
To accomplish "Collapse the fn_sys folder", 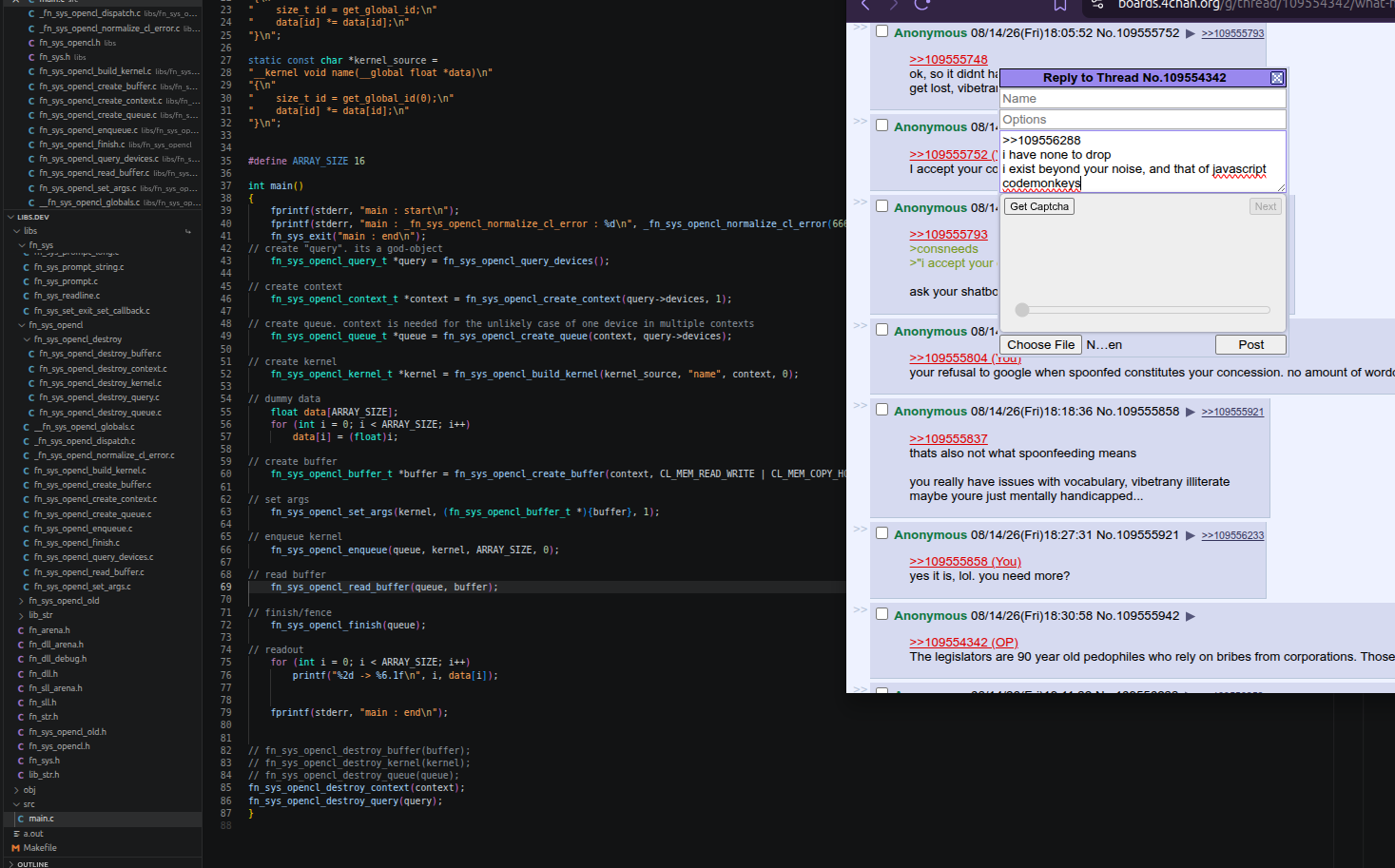I will coord(22,245).
